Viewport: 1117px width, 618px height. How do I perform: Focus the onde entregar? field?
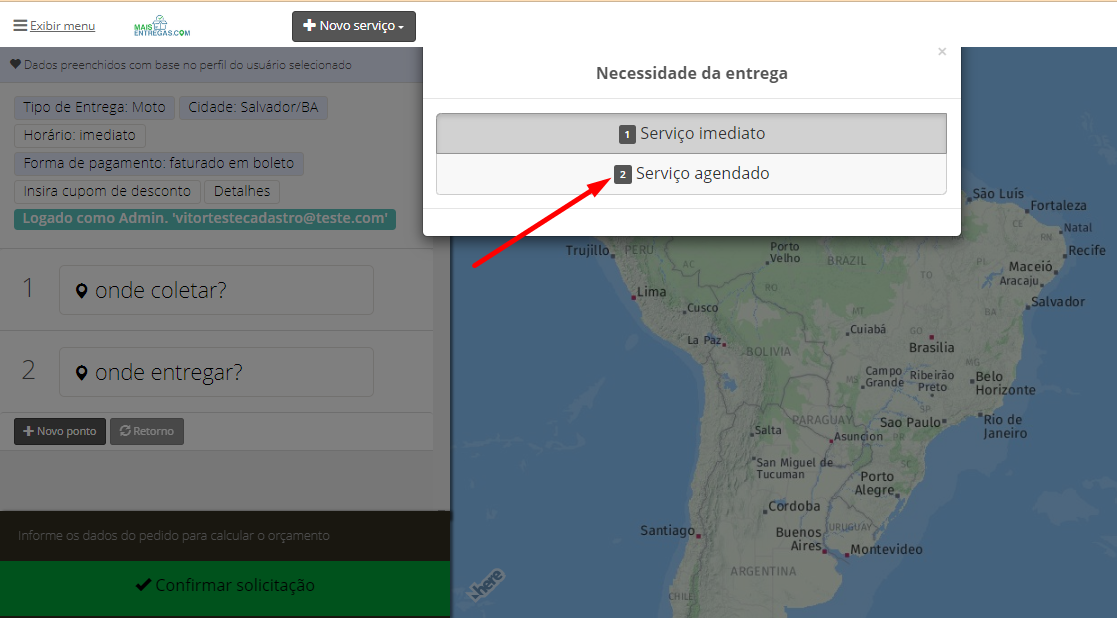tap(217, 372)
